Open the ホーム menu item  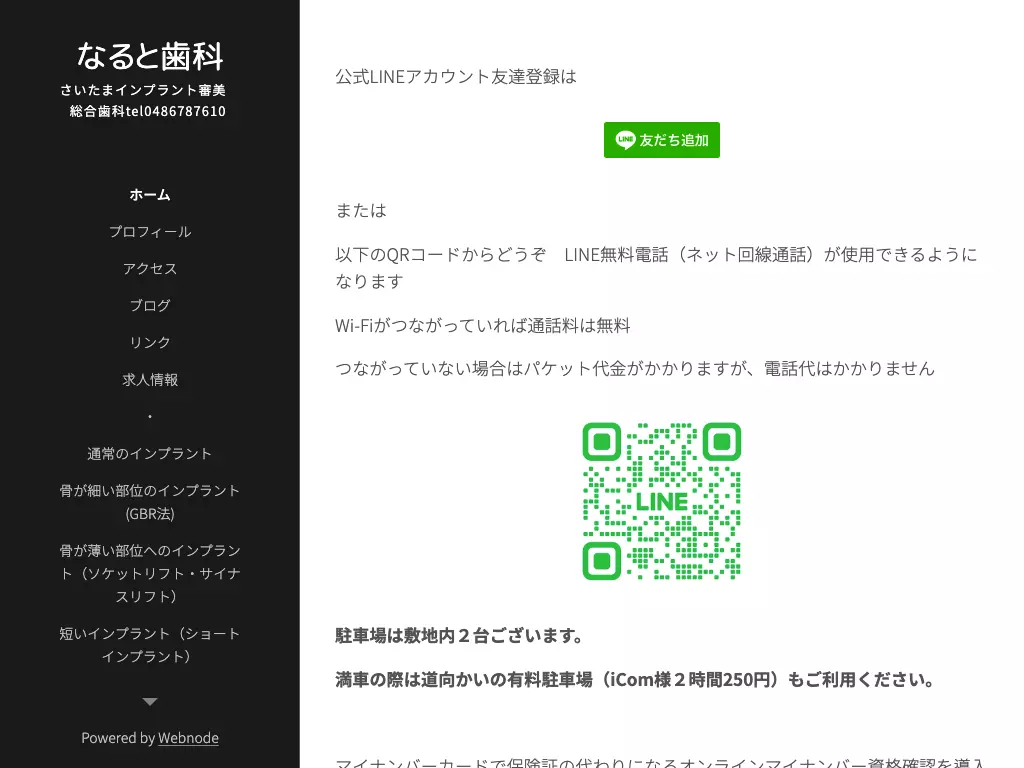tap(150, 195)
